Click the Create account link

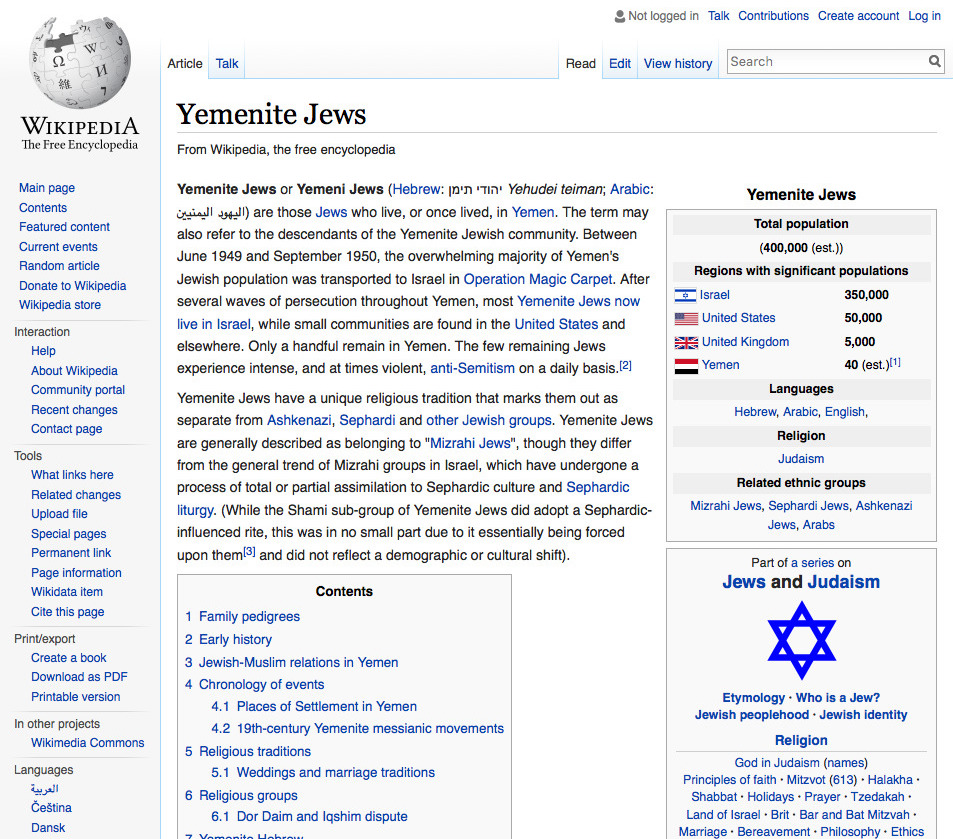tap(858, 16)
